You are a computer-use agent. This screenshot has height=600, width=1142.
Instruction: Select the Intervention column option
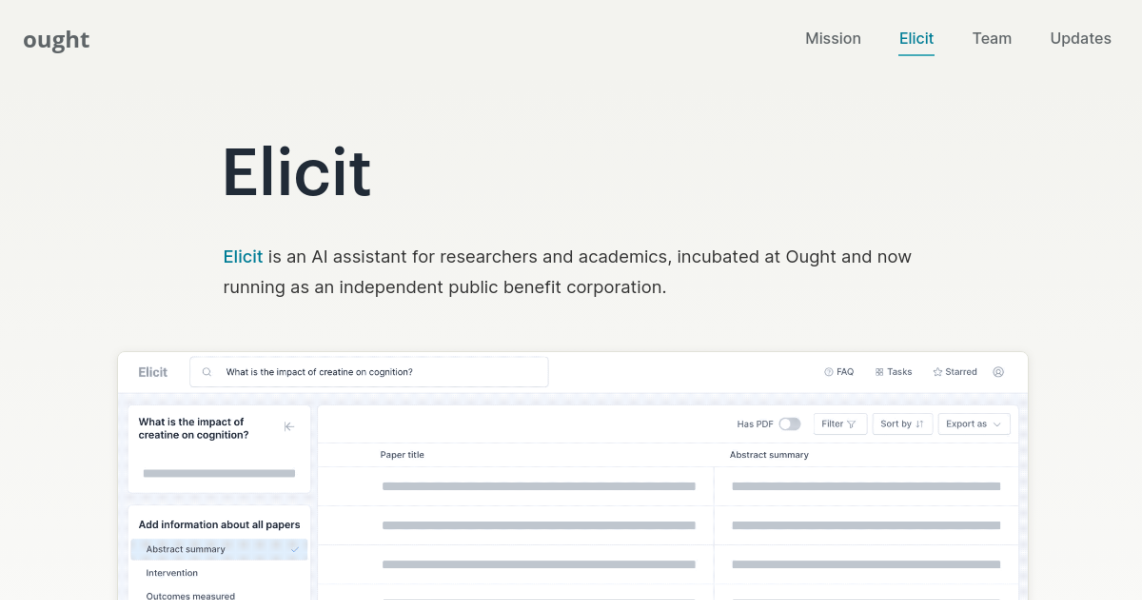click(172, 573)
